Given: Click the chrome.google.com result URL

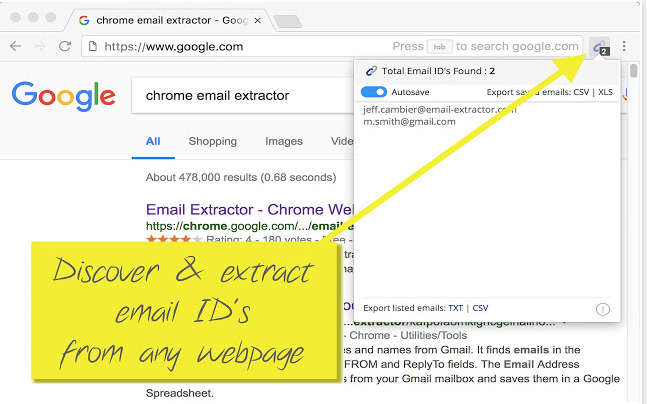Looking at the screenshot, I should (x=250, y=226).
